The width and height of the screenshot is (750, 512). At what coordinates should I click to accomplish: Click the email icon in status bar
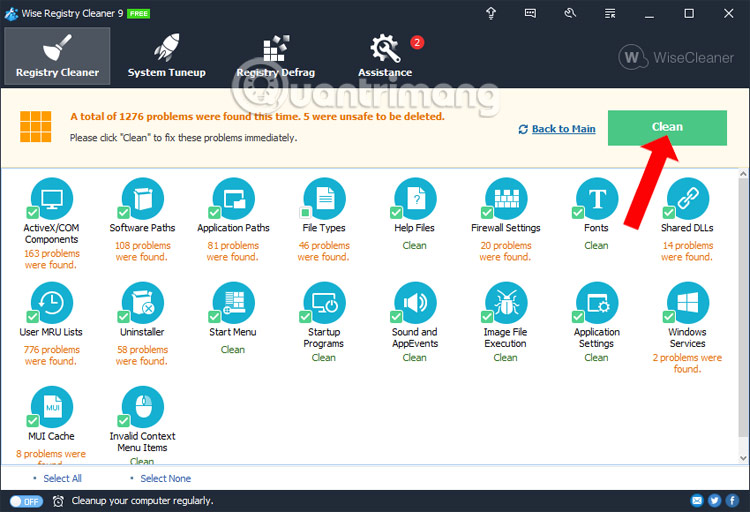click(x=697, y=501)
